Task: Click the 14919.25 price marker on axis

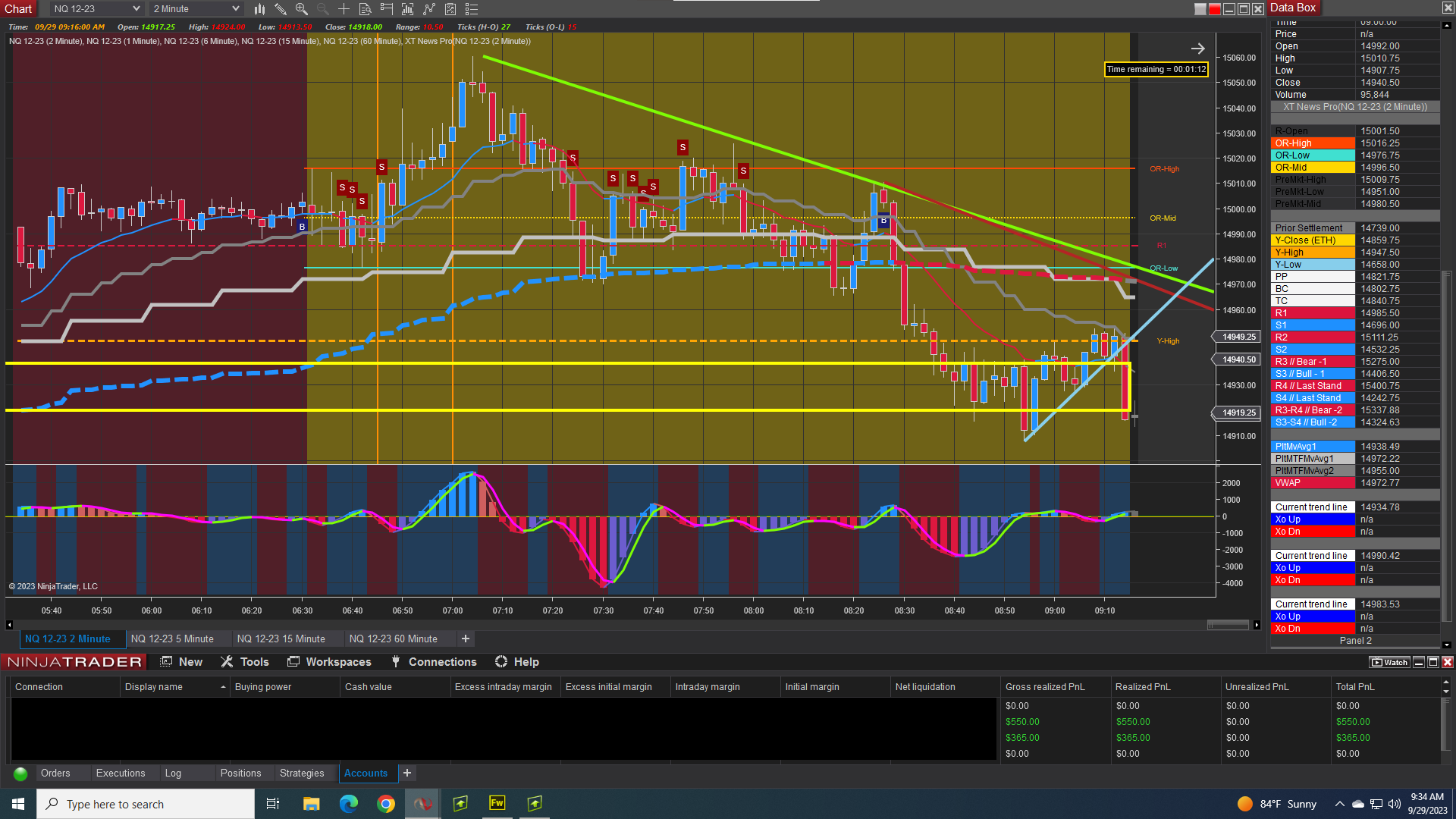Action: point(1238,413)
